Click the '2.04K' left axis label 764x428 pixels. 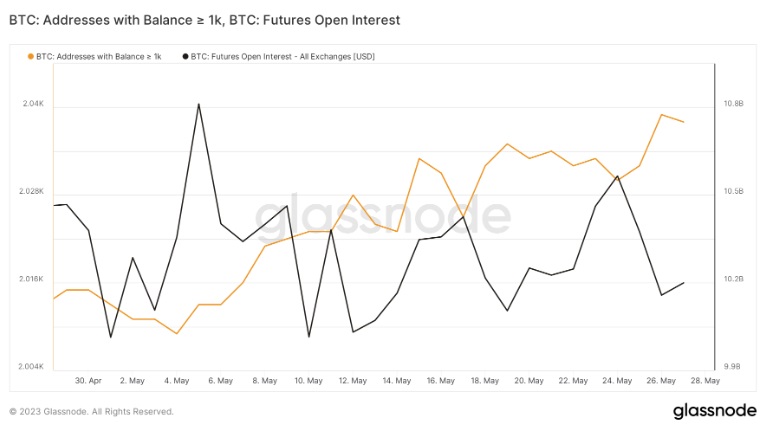pos(32,104)
